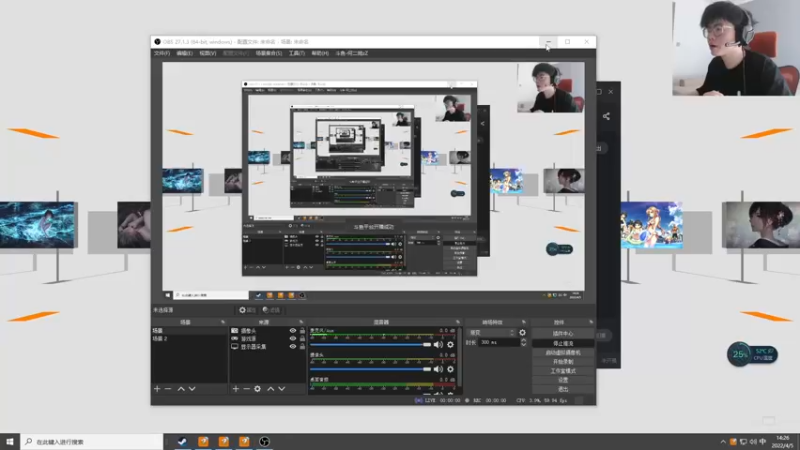Click transition duration 300 ms field
Screen dimensions: 800x450
tap(498, 342)
